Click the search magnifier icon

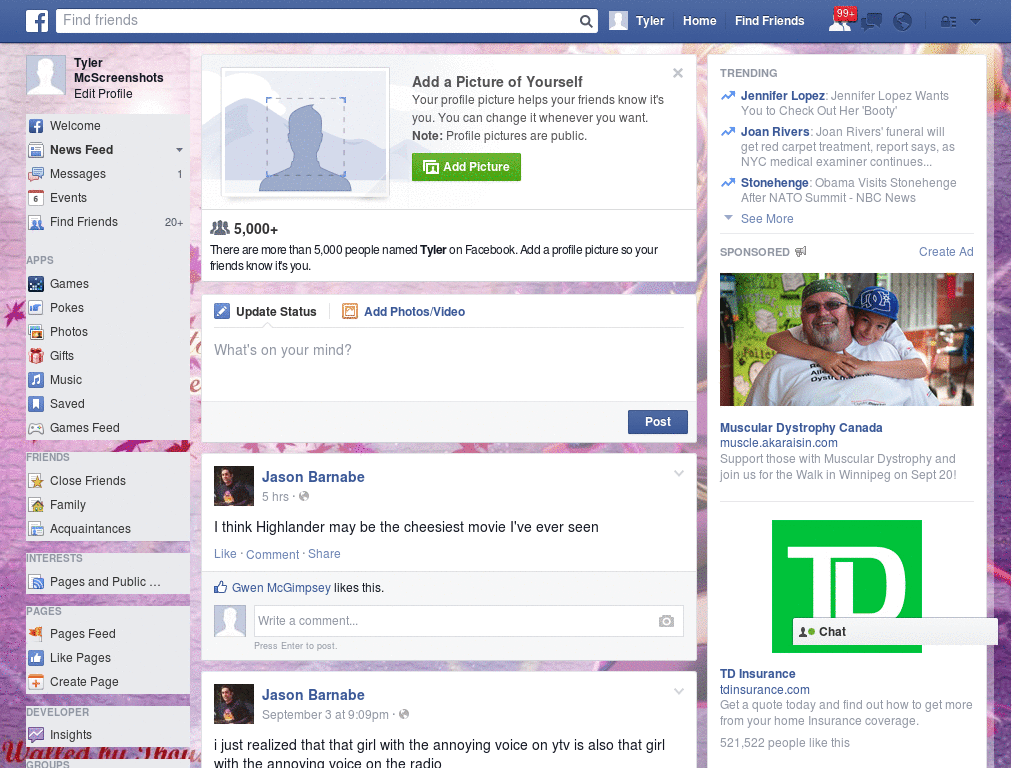point(586,21)
